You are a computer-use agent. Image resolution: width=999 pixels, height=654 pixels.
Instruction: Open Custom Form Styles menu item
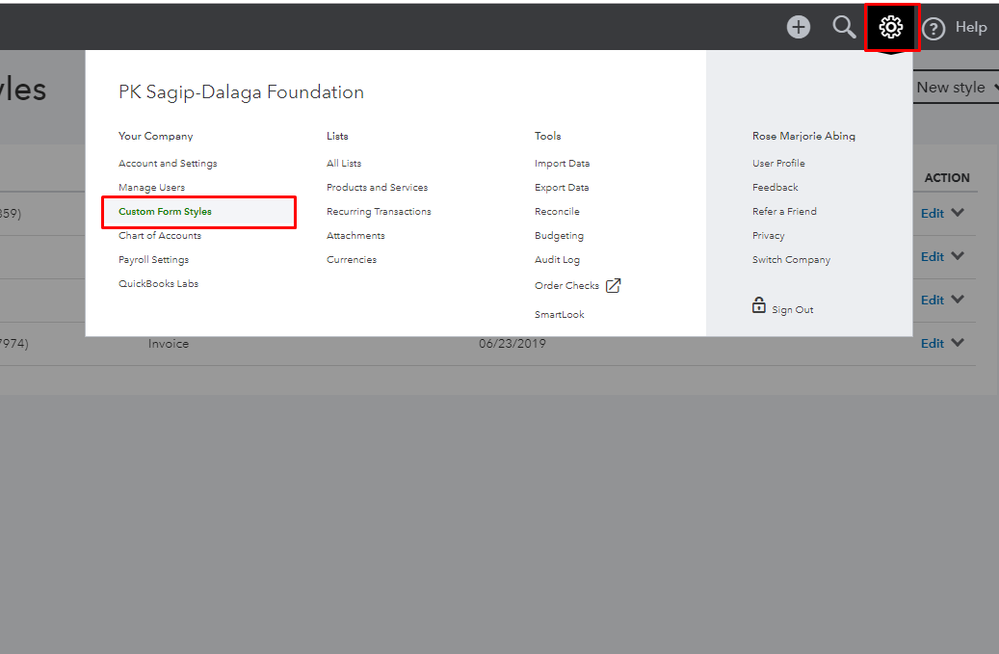[x=165, y=212]
